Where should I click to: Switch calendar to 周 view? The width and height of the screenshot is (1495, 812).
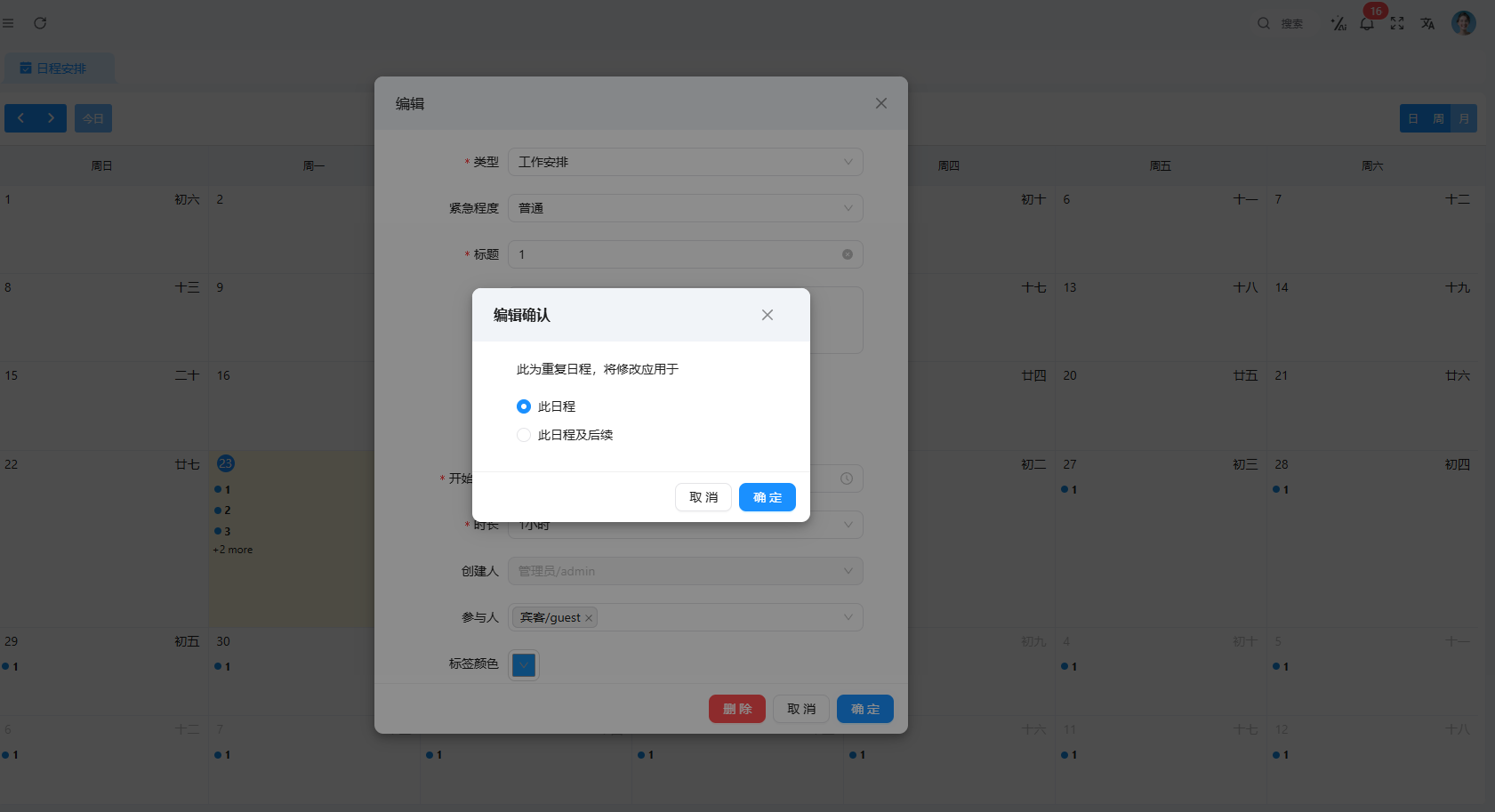(1438, 118)
